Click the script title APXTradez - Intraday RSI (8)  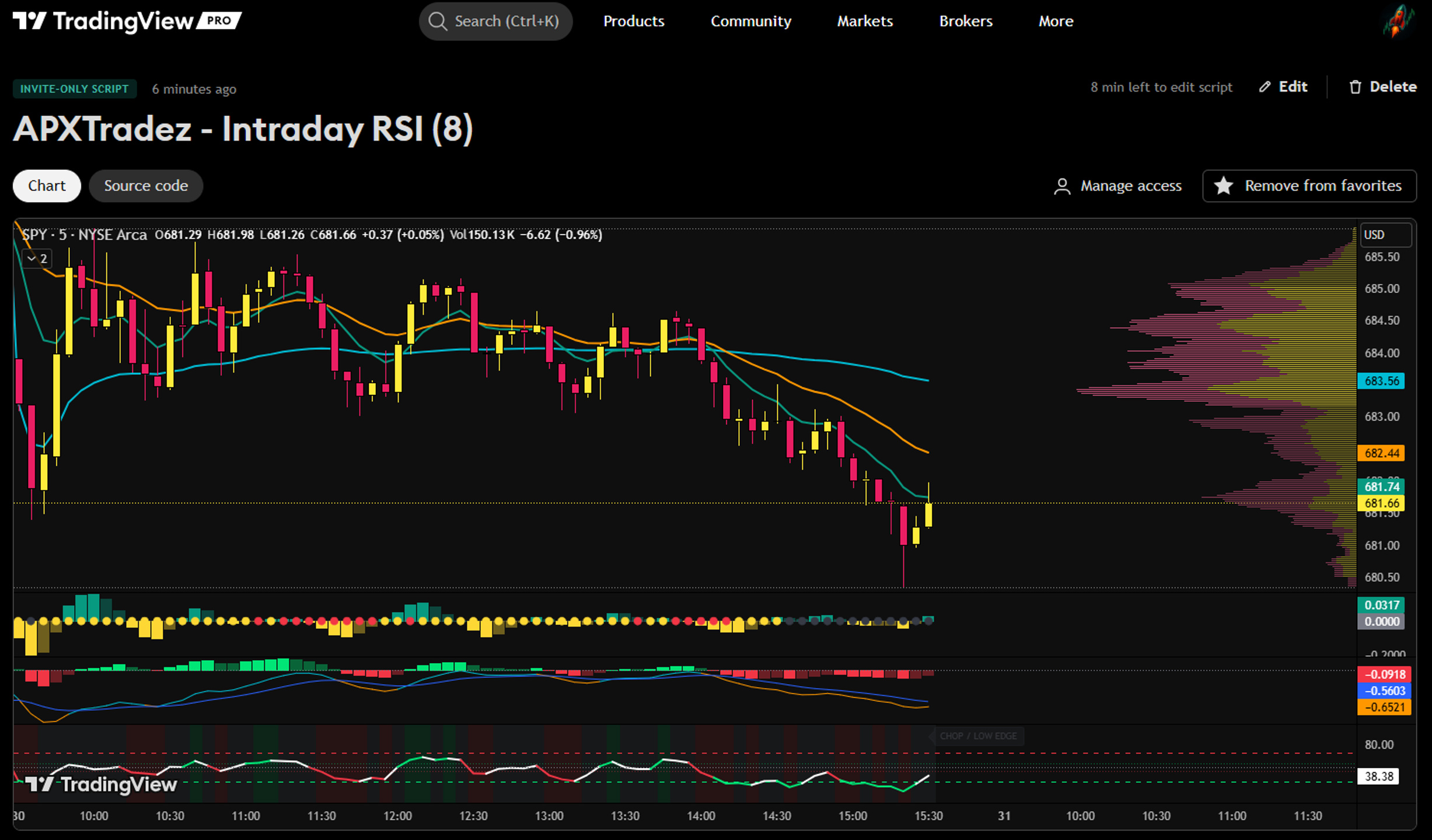tap(243, 129)
